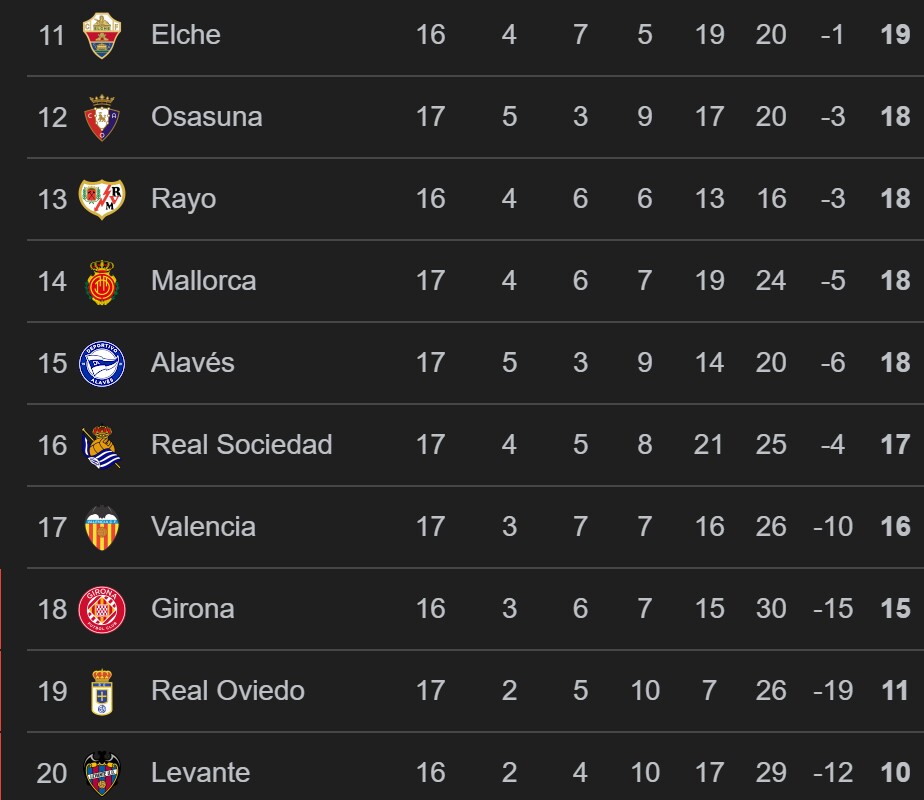Click the Real Oviedo club crest
Screen dimensions: 924x800
tap(101, 691)
